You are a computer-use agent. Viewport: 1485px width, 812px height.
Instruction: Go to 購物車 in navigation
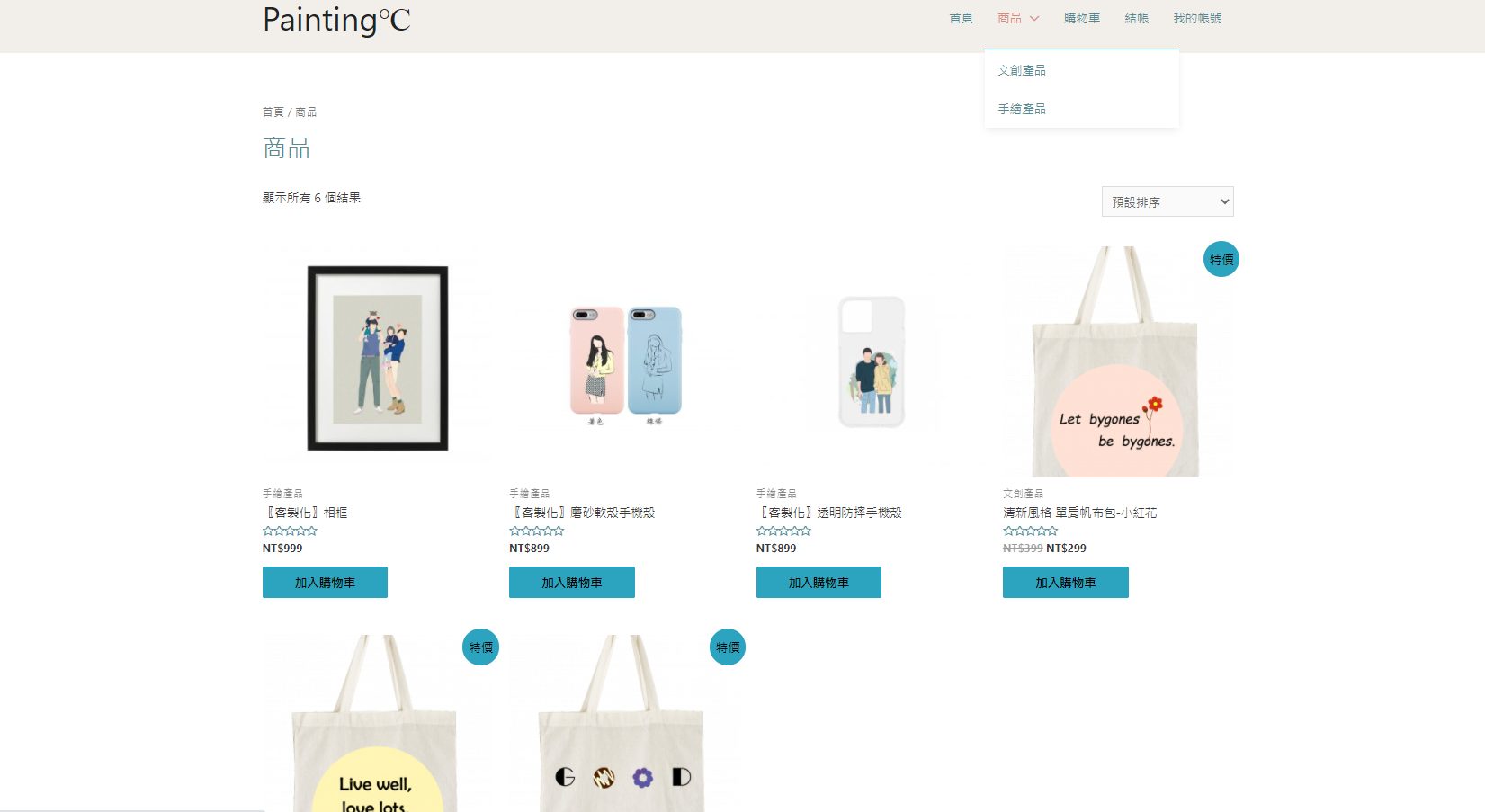(1081, 18)
